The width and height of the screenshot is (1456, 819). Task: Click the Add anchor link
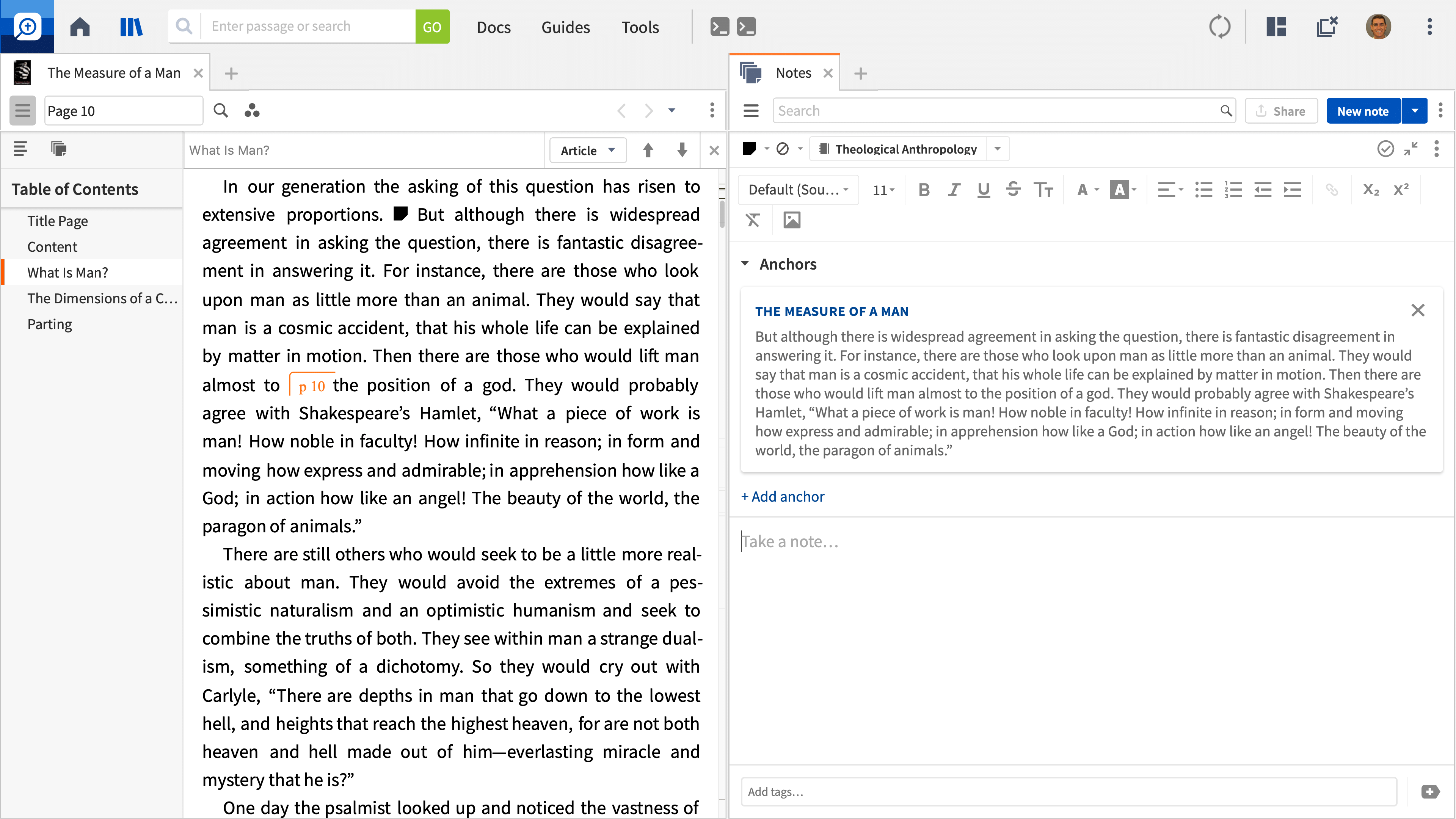pos(782,496)
